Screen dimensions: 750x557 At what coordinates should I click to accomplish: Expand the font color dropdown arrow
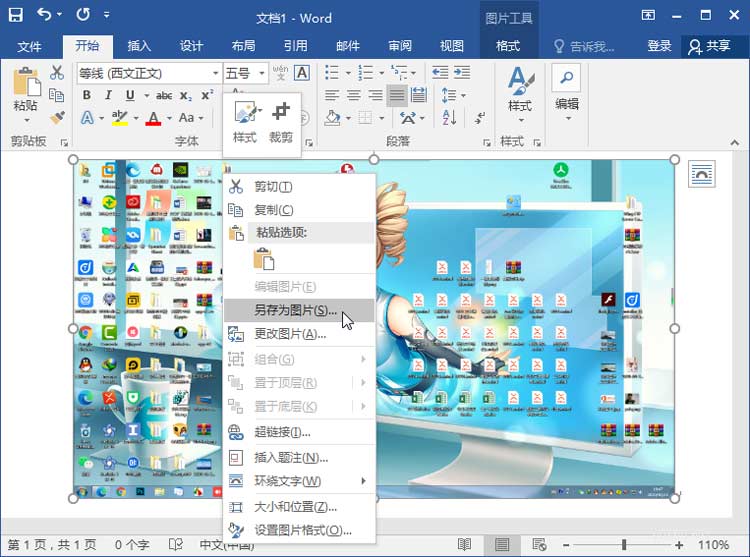coord(169,118)
